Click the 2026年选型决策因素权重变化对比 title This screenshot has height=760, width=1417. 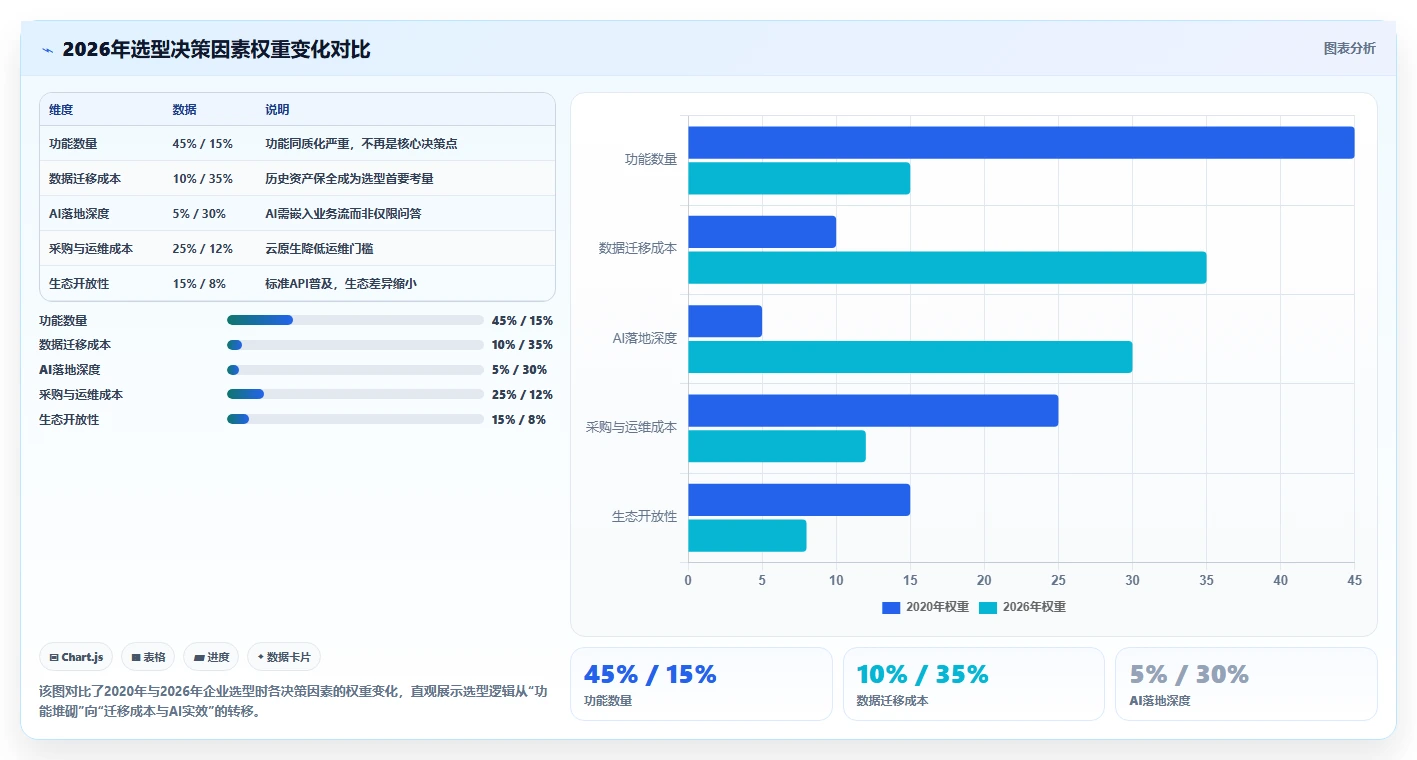pos(216,50)
